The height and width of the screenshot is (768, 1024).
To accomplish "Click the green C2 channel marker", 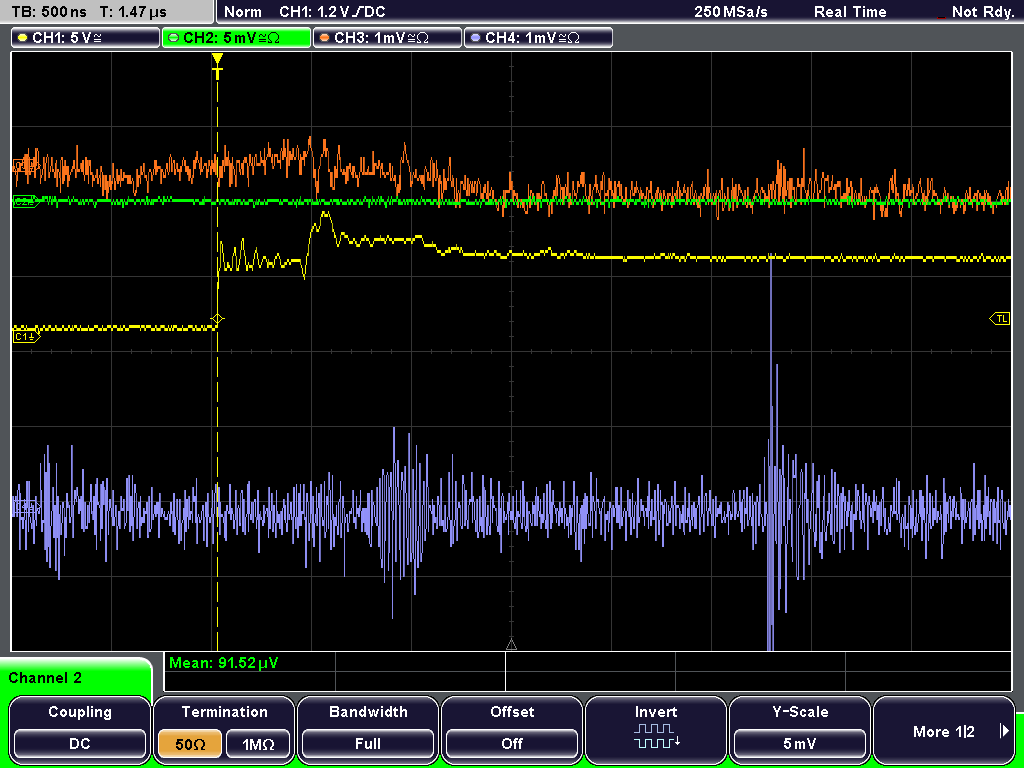I will (x=25, y=202).
